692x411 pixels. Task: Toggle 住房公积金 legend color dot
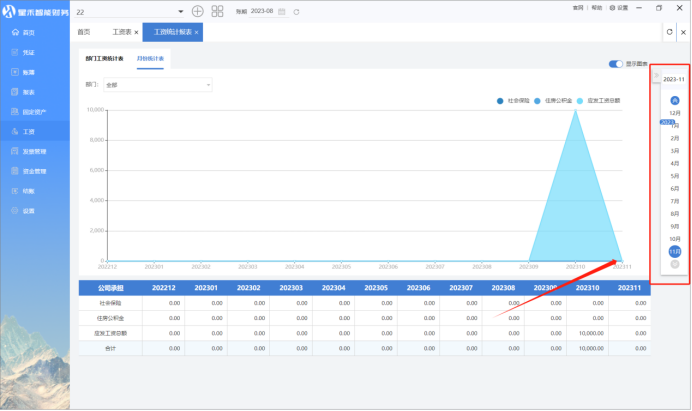[x=538, y=101]
